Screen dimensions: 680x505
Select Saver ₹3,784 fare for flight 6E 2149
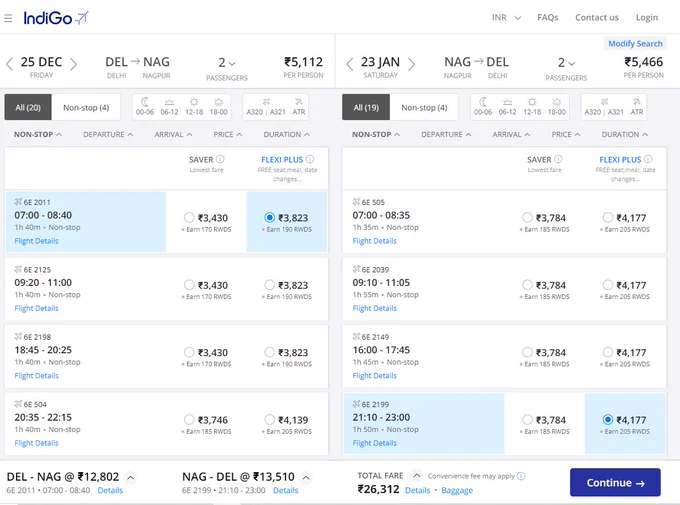pyautogui.click(x=527, y=352)
